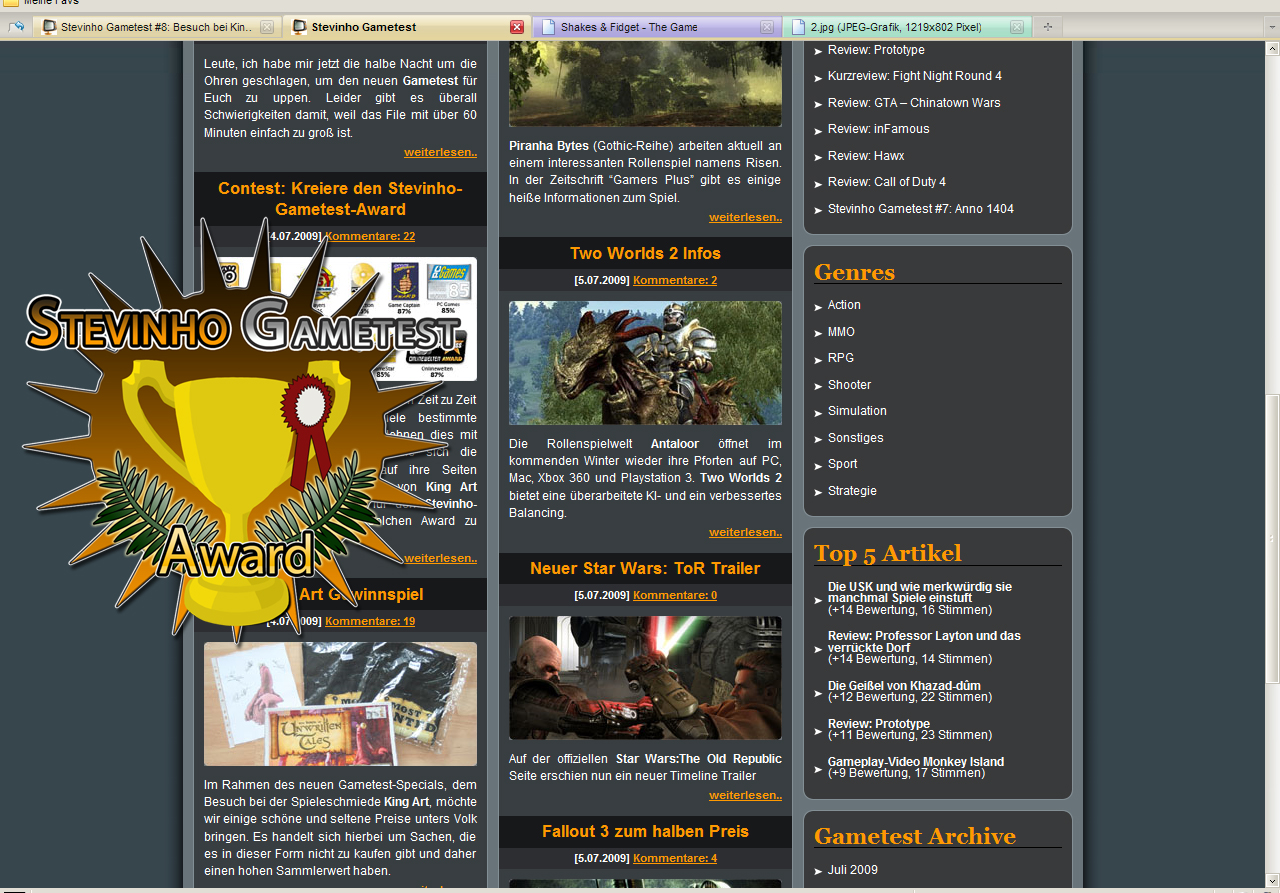Click the vertical page scrollbar thumb
The height and width of the screenshot is (893, 1280).
click(1272, 540)
